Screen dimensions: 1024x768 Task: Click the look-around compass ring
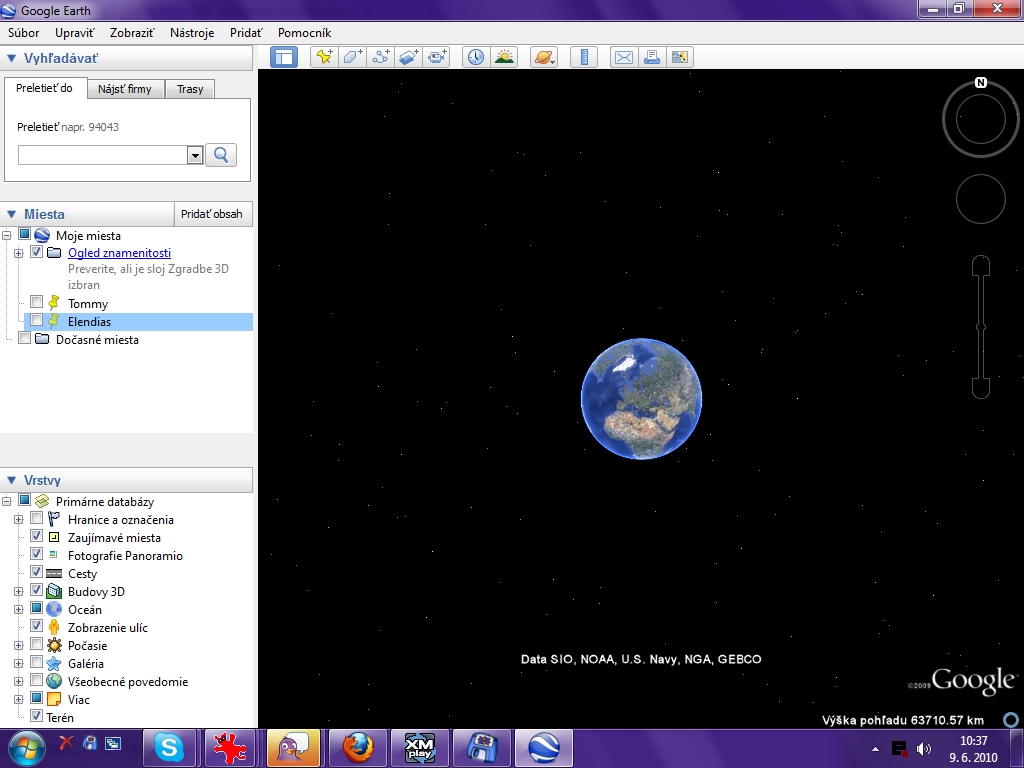click(x=980, y=119)
